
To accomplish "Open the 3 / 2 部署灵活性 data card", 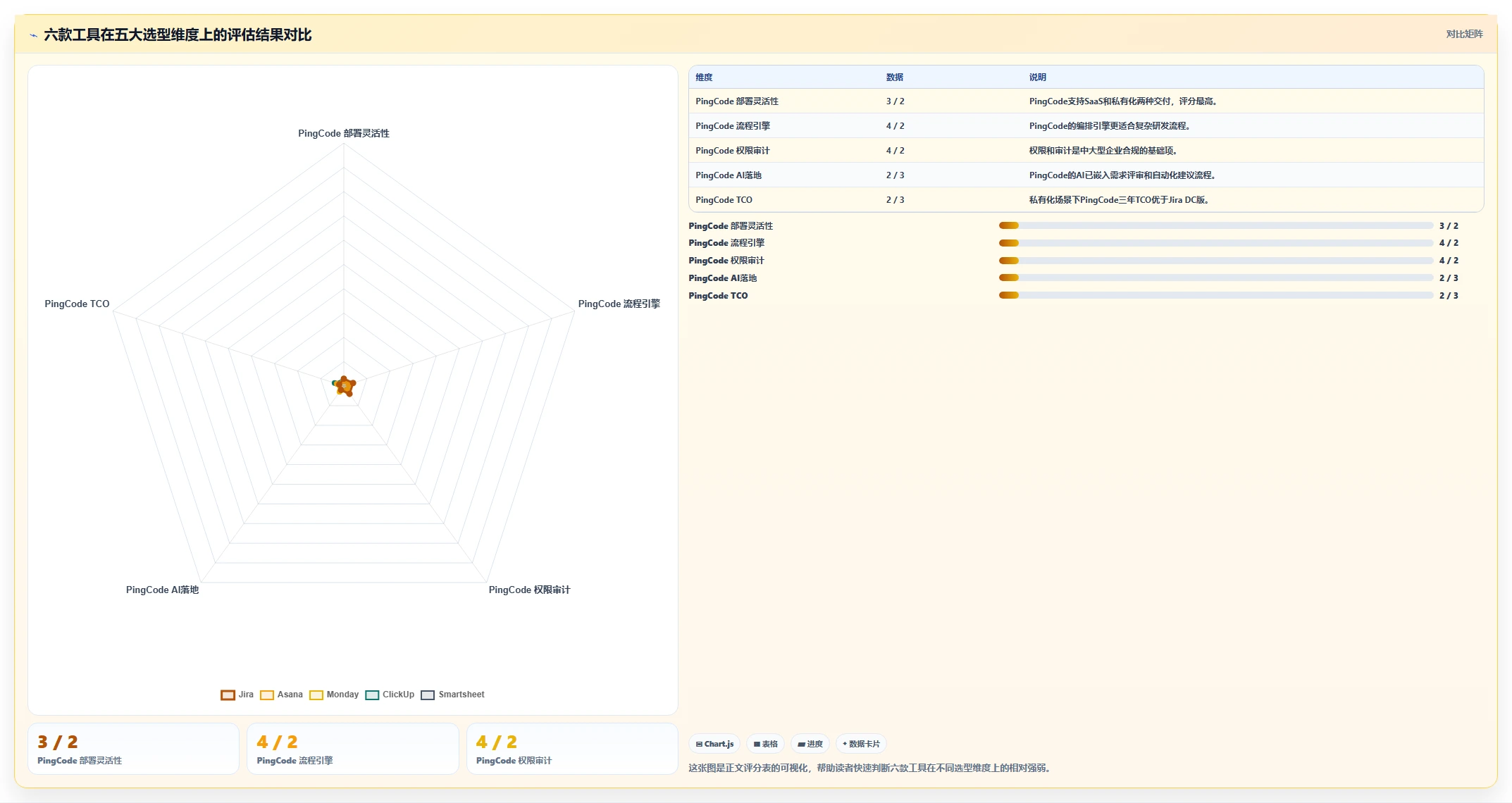I will click(x=133, y=749).
